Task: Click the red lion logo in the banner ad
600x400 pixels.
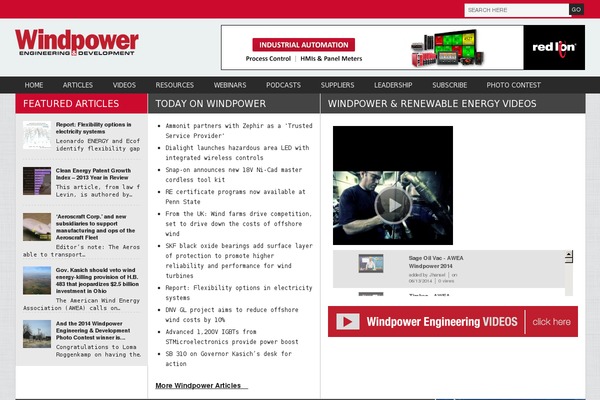Action: 554,47
